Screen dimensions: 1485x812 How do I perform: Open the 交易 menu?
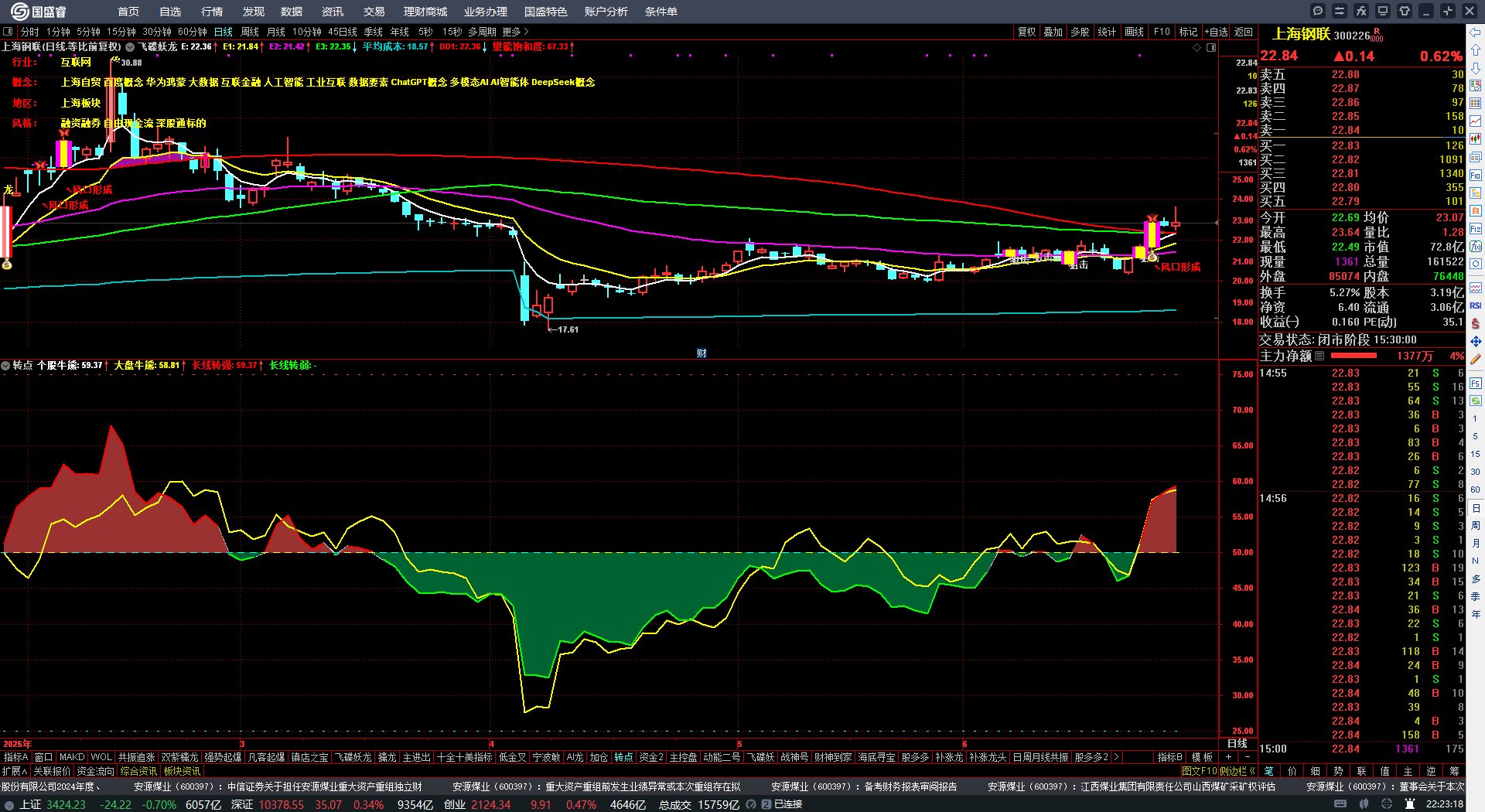[374, 12]
